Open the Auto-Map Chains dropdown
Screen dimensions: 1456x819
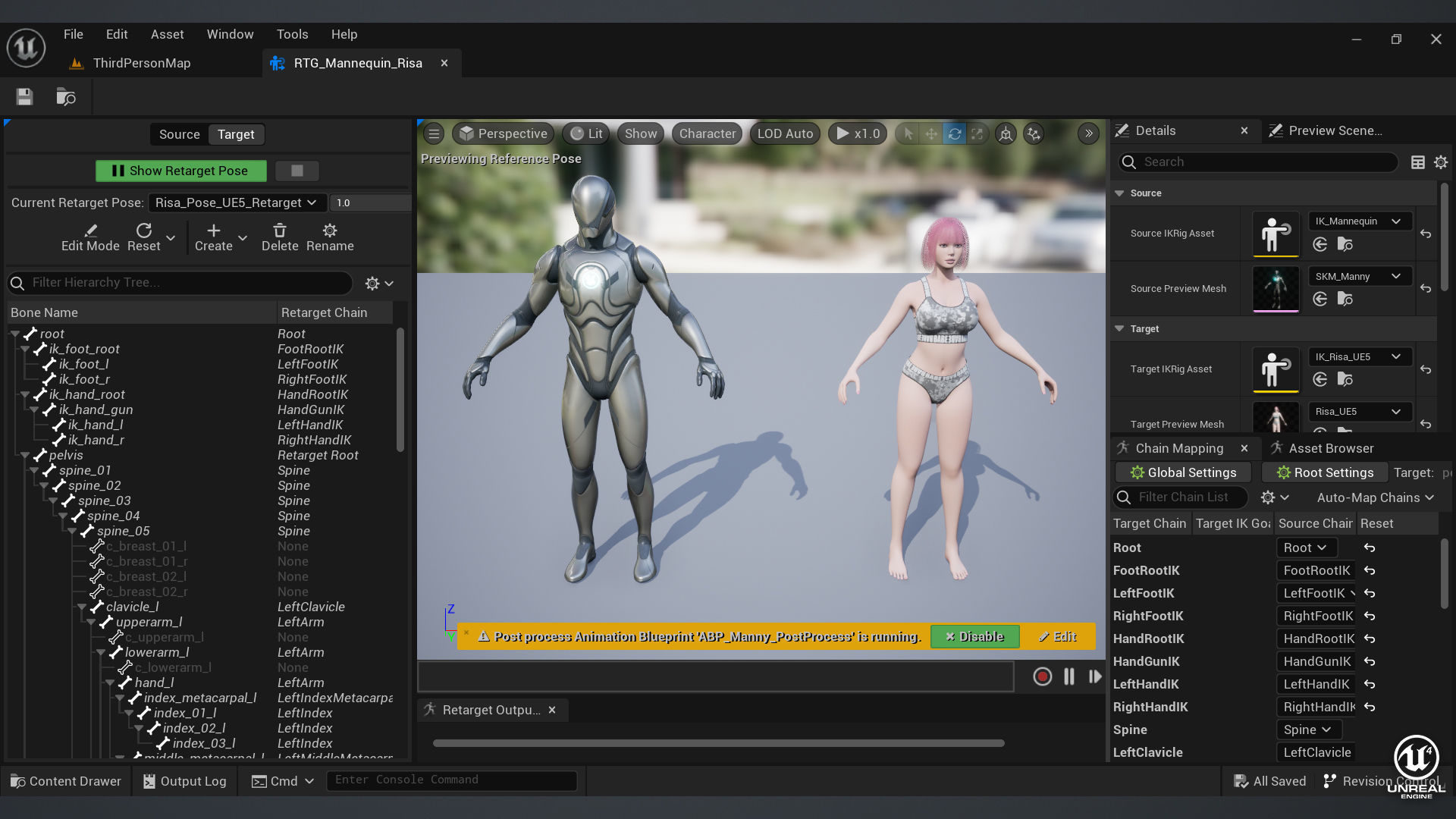[x=1375, y=497]
